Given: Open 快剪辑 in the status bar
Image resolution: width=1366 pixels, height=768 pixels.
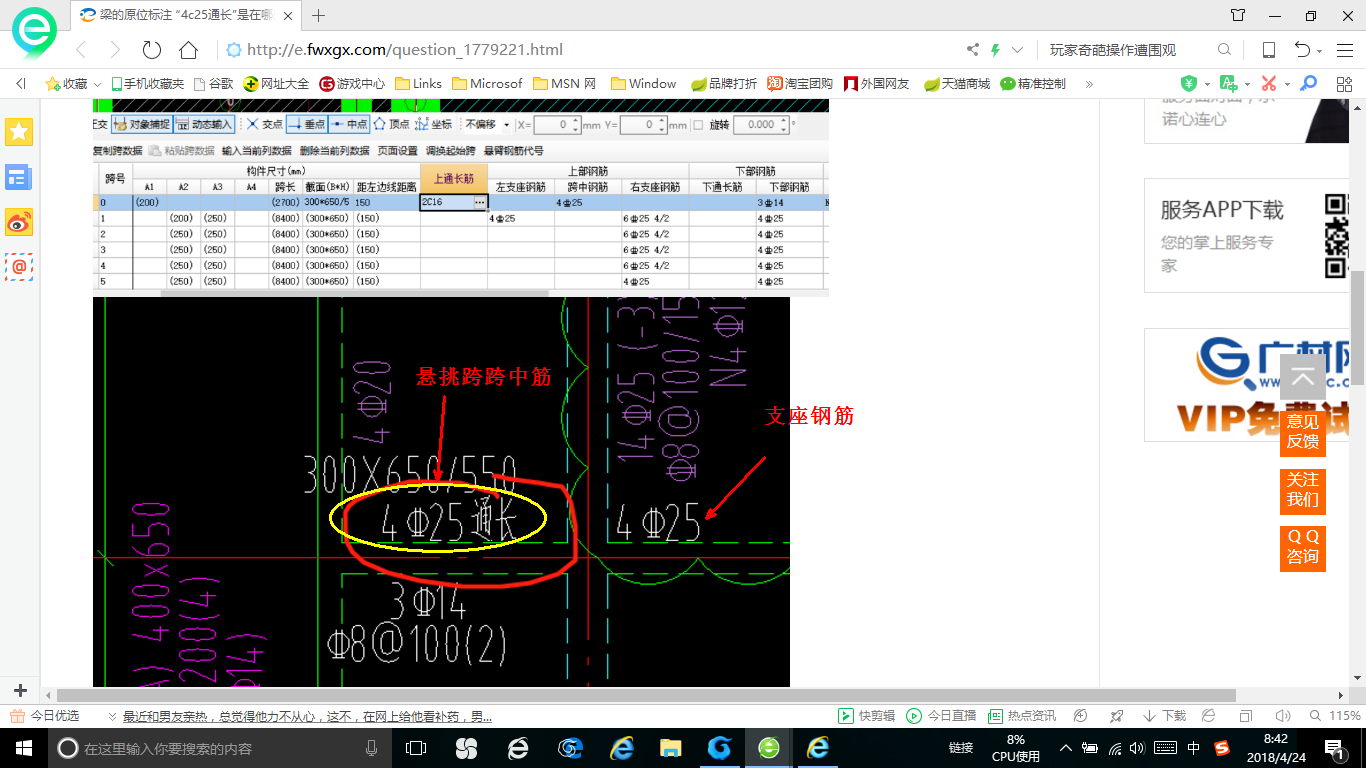Looking at the screenshot, I should click(866, 716).
